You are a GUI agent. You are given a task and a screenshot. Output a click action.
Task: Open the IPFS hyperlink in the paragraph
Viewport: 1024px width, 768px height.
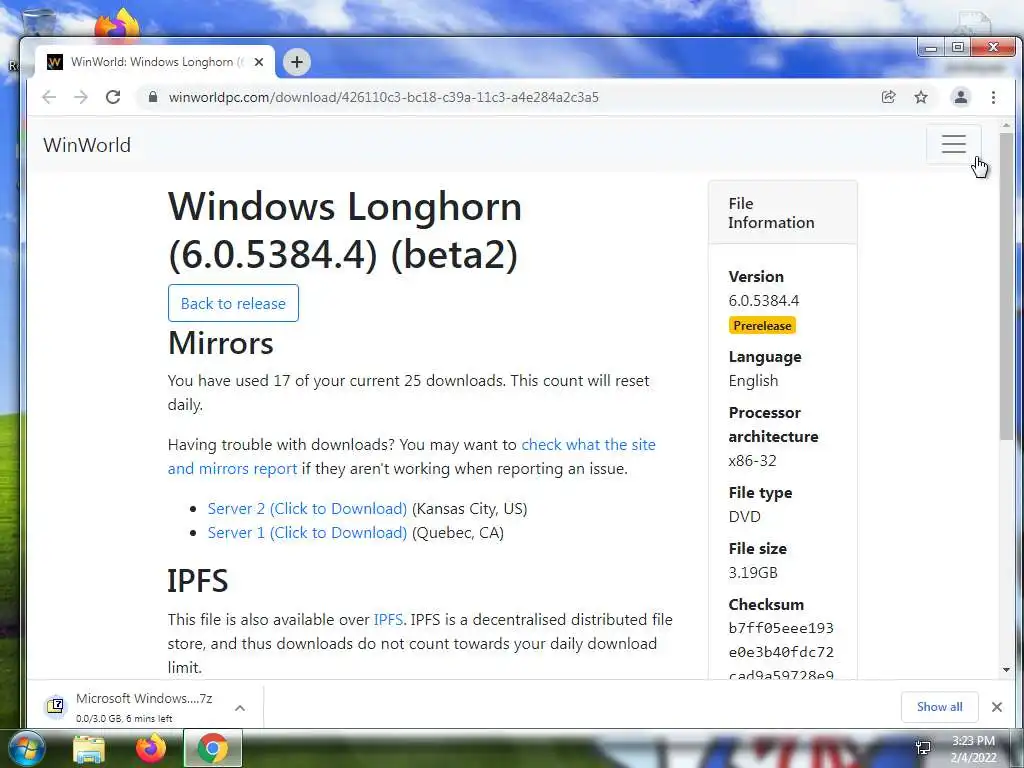[388, 620]
